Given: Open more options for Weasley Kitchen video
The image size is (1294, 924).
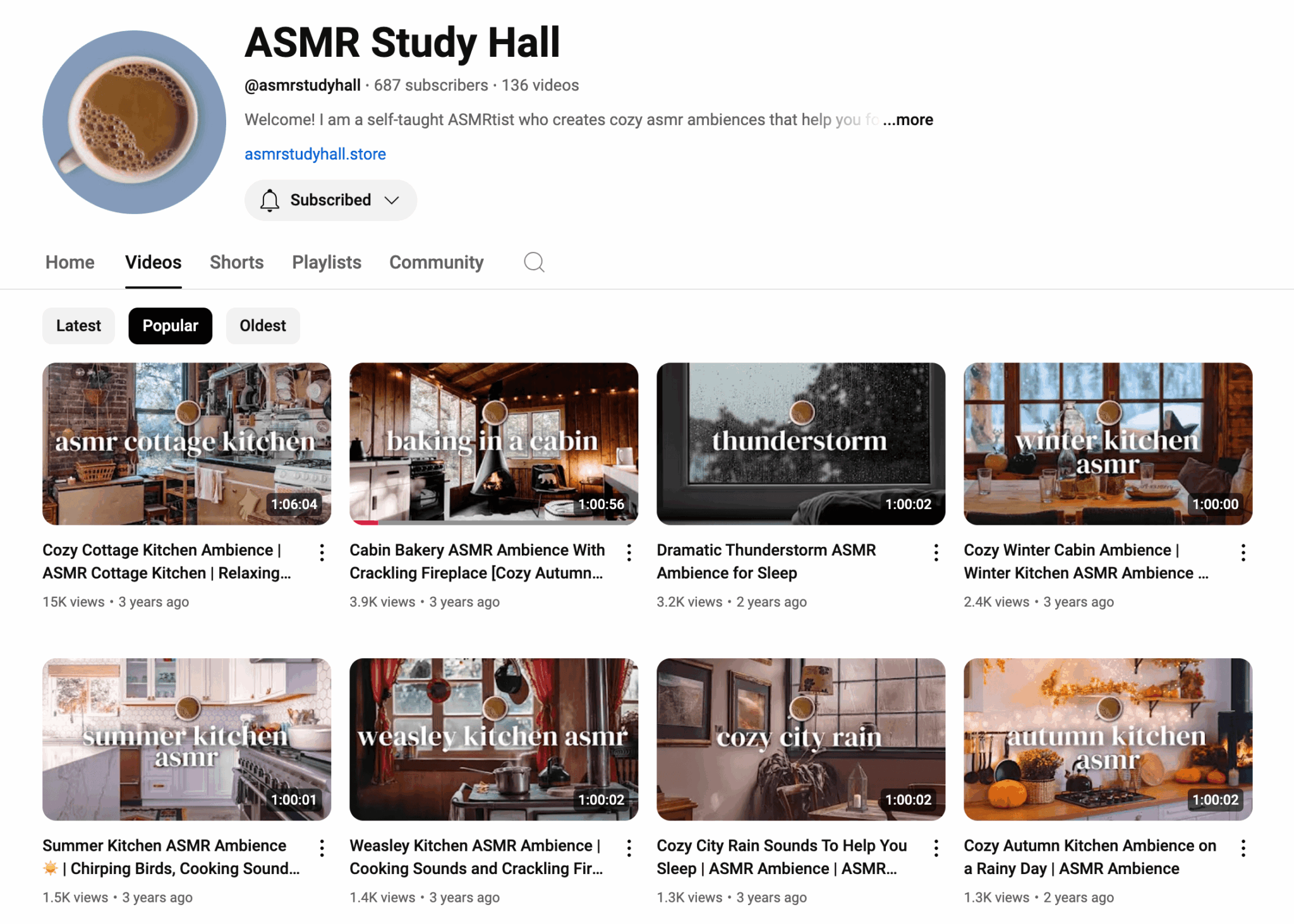Looking at the screenshot, I should (629, 848).
